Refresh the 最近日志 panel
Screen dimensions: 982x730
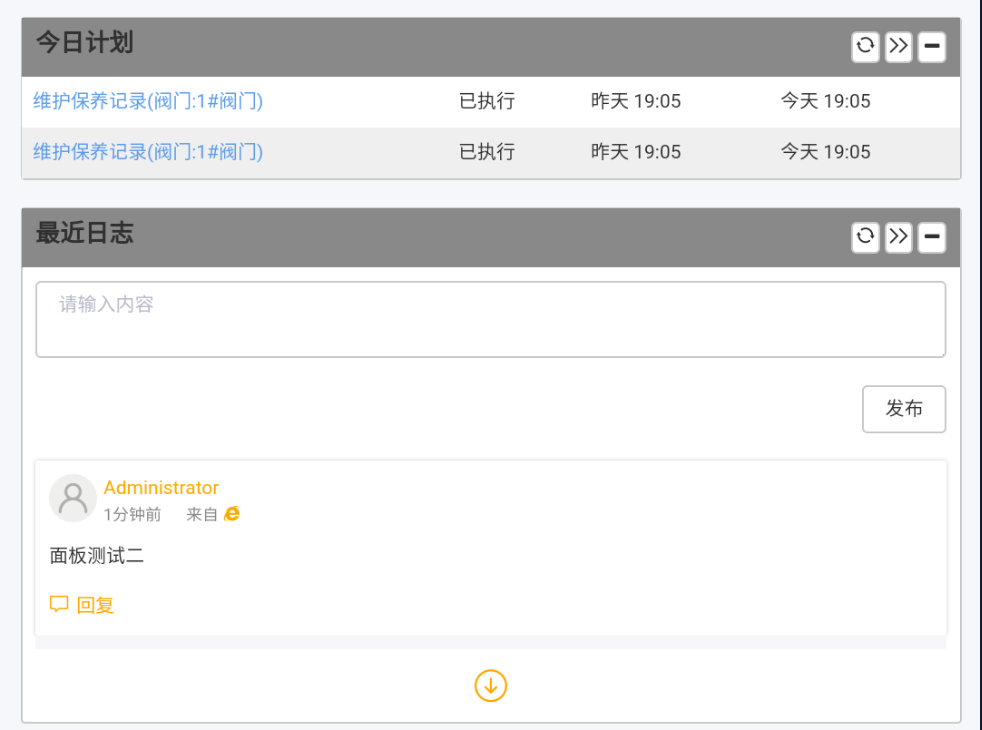pyautogui.click(x=865, y=237)
